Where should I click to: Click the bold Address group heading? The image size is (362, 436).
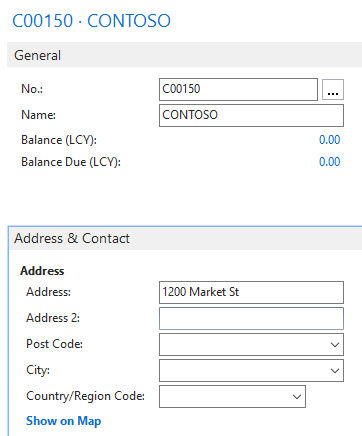pos(42,271)
